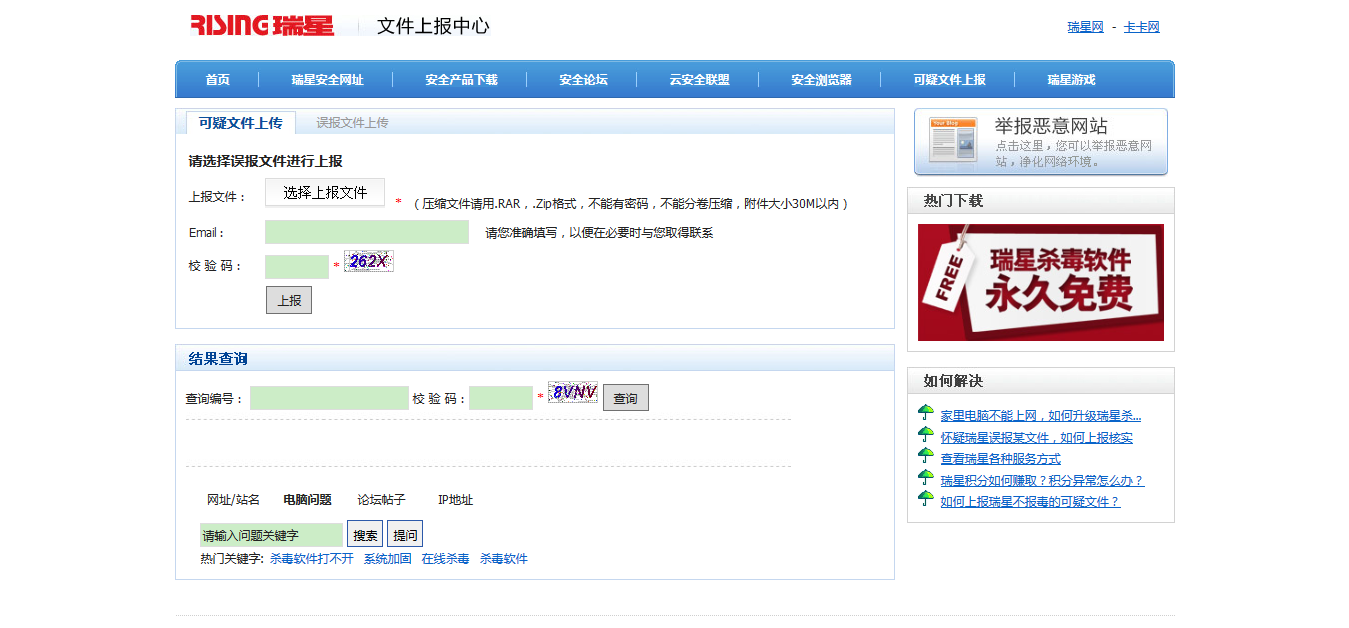Screen dimensions: 1349x628
Task: Click the 热门下载 panel heading
Action: click(x=953, y=201)
